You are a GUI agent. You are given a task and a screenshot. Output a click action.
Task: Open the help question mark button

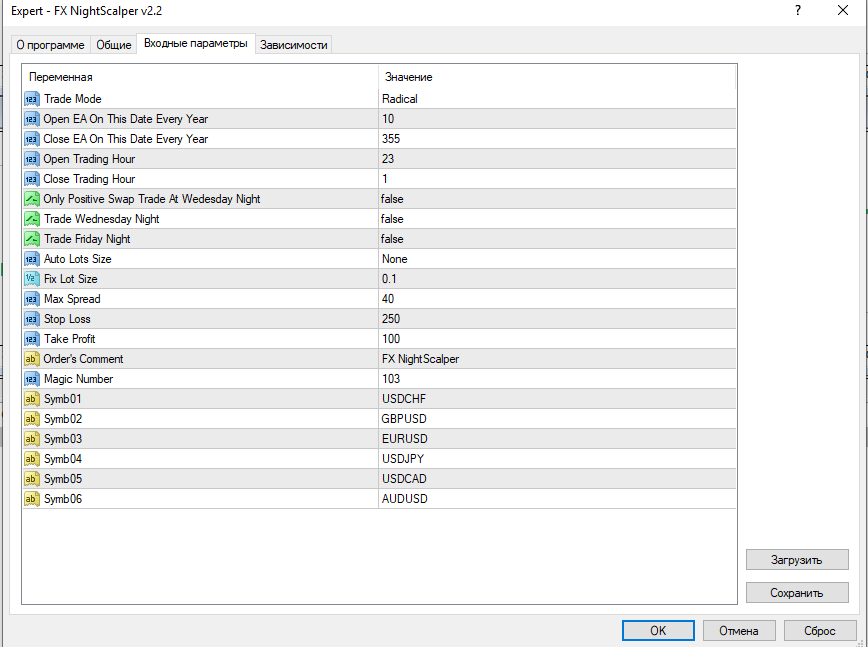(798, 11)
